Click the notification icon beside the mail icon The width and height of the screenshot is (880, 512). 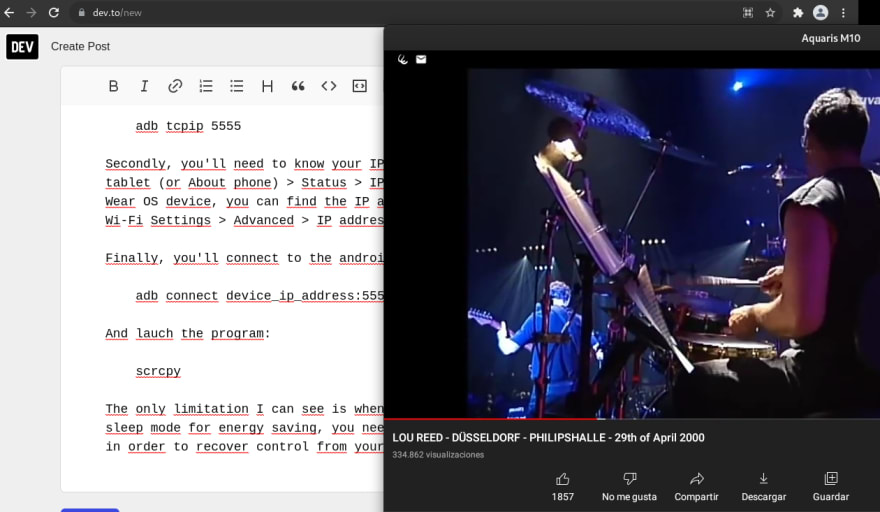point(402,60)
